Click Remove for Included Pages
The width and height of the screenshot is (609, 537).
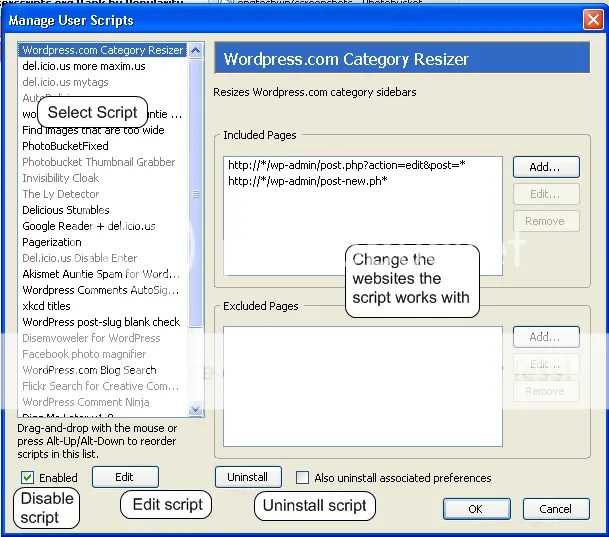tap(546, 221)
